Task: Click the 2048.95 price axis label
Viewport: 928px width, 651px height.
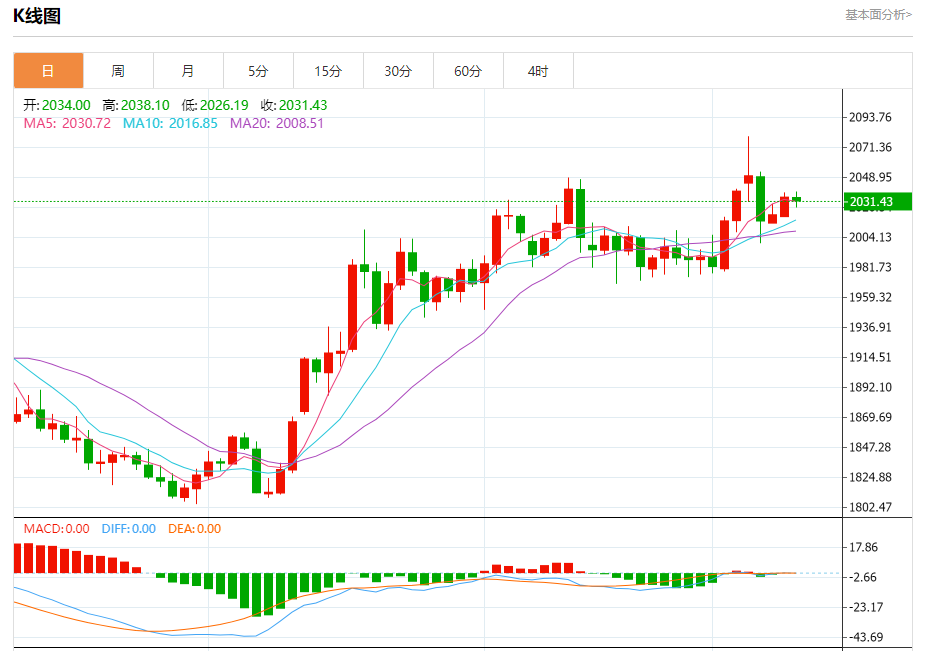Action: click(x=870, y=178)
